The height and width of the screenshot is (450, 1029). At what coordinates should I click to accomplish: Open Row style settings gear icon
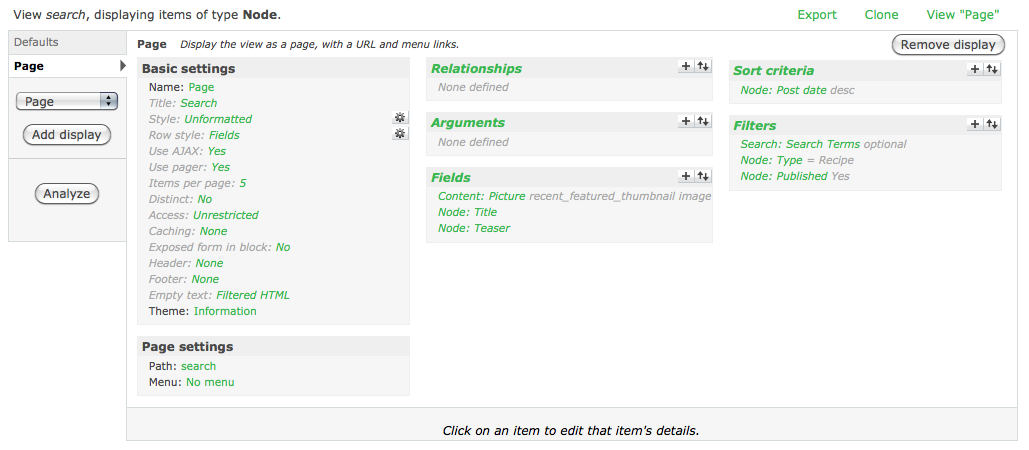click(400, 134)
